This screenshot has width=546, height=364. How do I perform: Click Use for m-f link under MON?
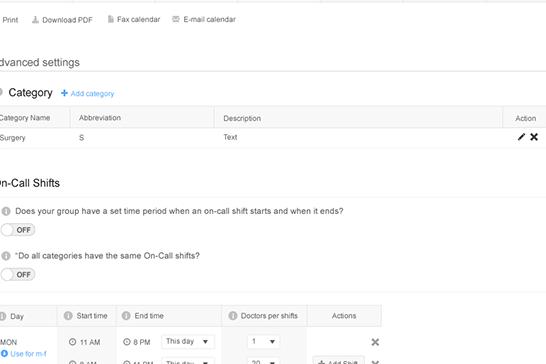(x=23, y=354)
